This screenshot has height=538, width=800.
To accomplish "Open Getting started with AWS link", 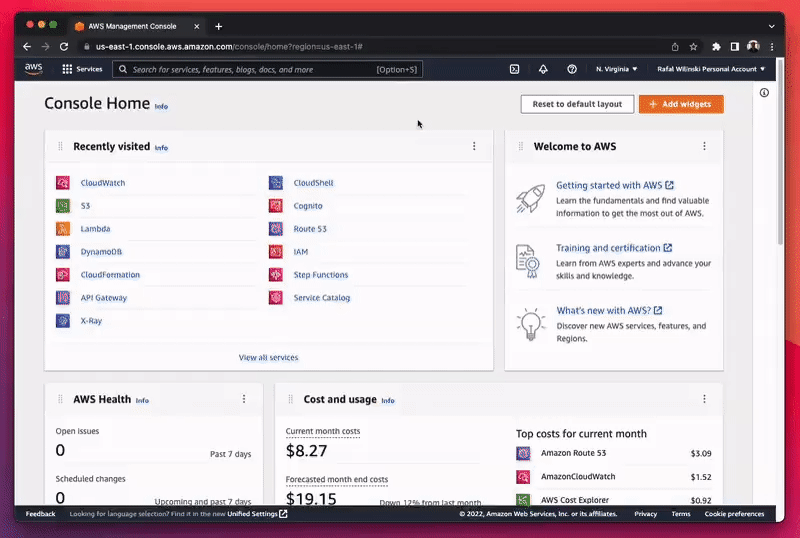I will (x=615, y=185).
